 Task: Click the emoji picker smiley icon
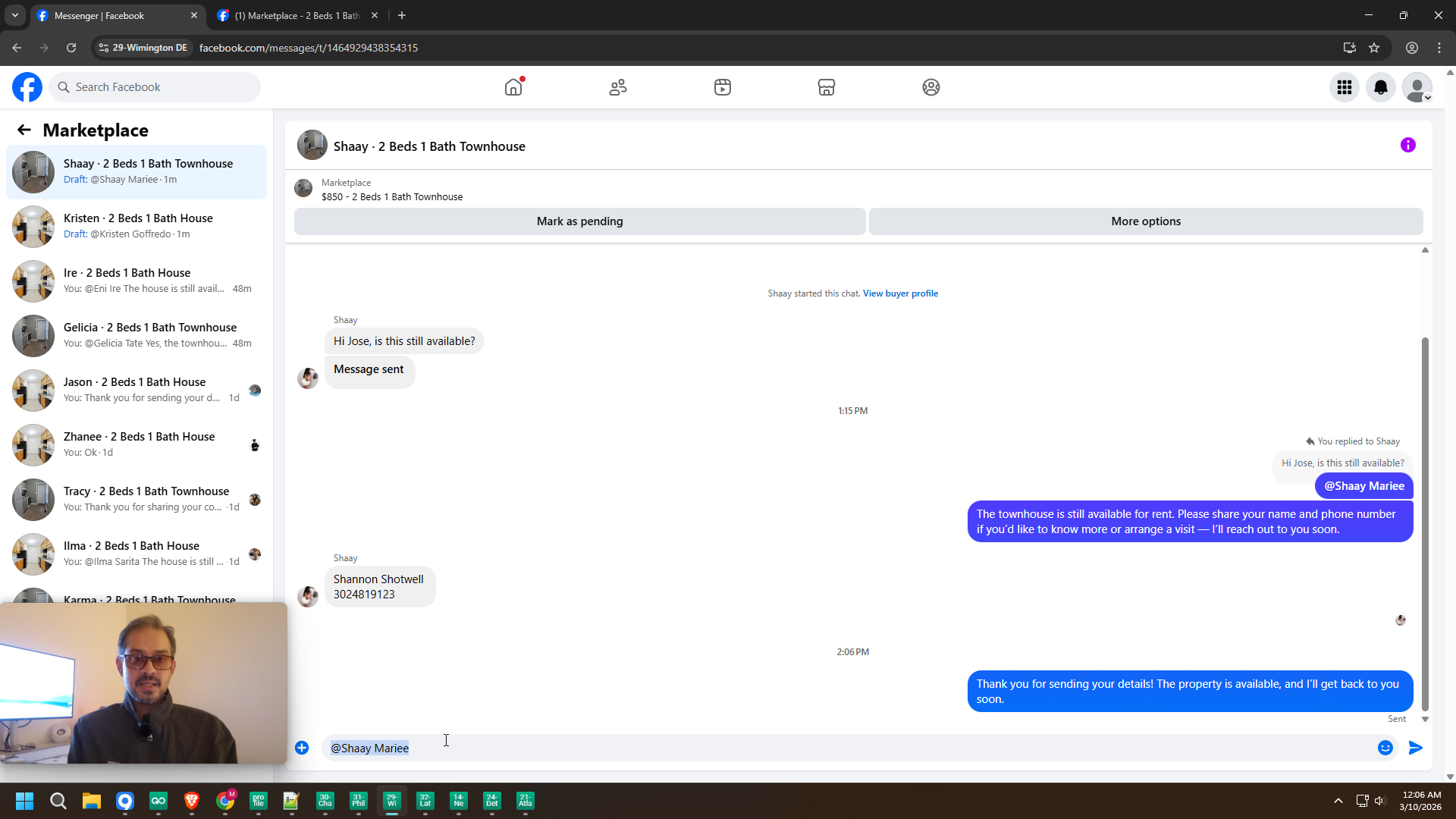pyautogui.click(x=1385, y=748)
